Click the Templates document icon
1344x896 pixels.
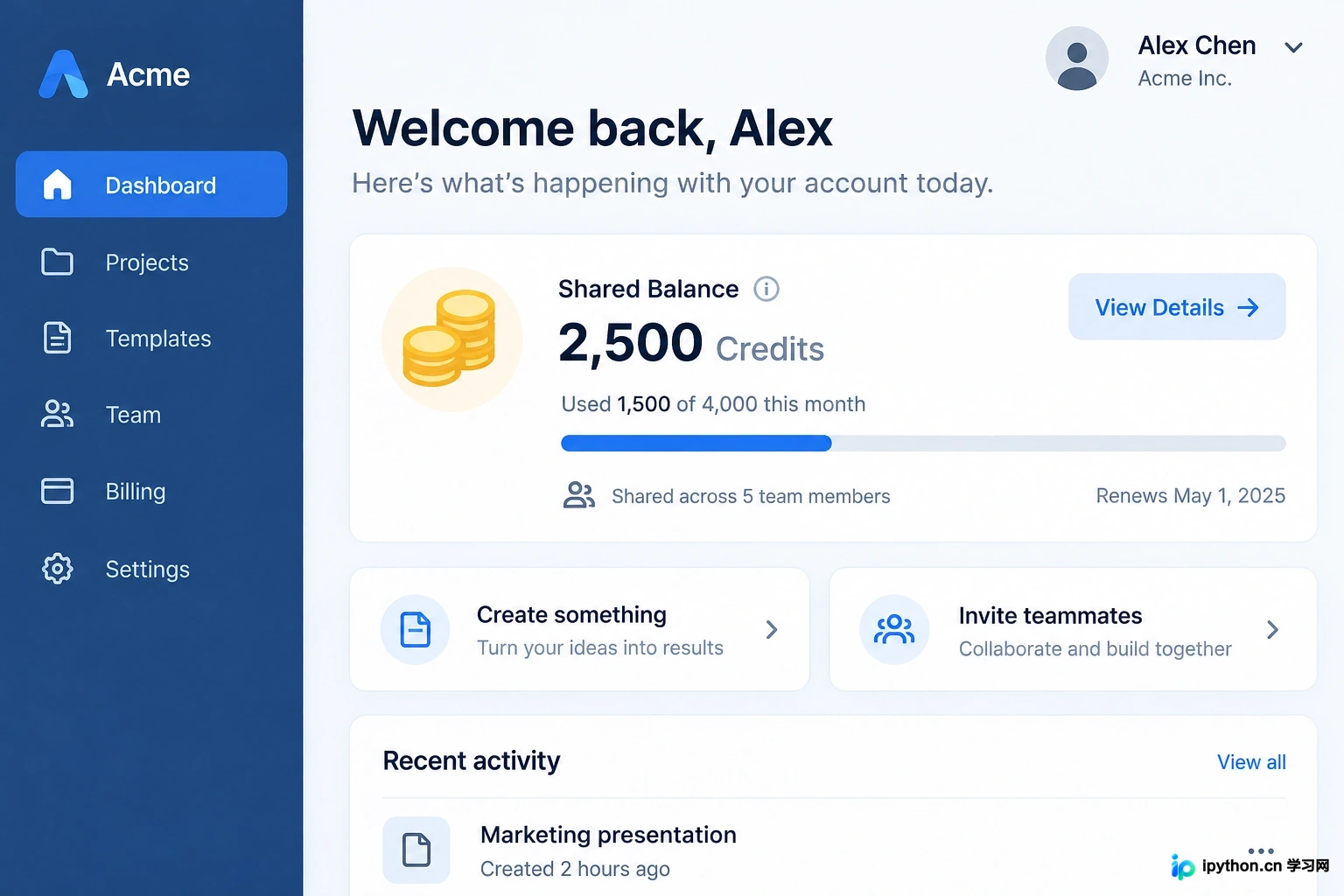click(58, 338)
